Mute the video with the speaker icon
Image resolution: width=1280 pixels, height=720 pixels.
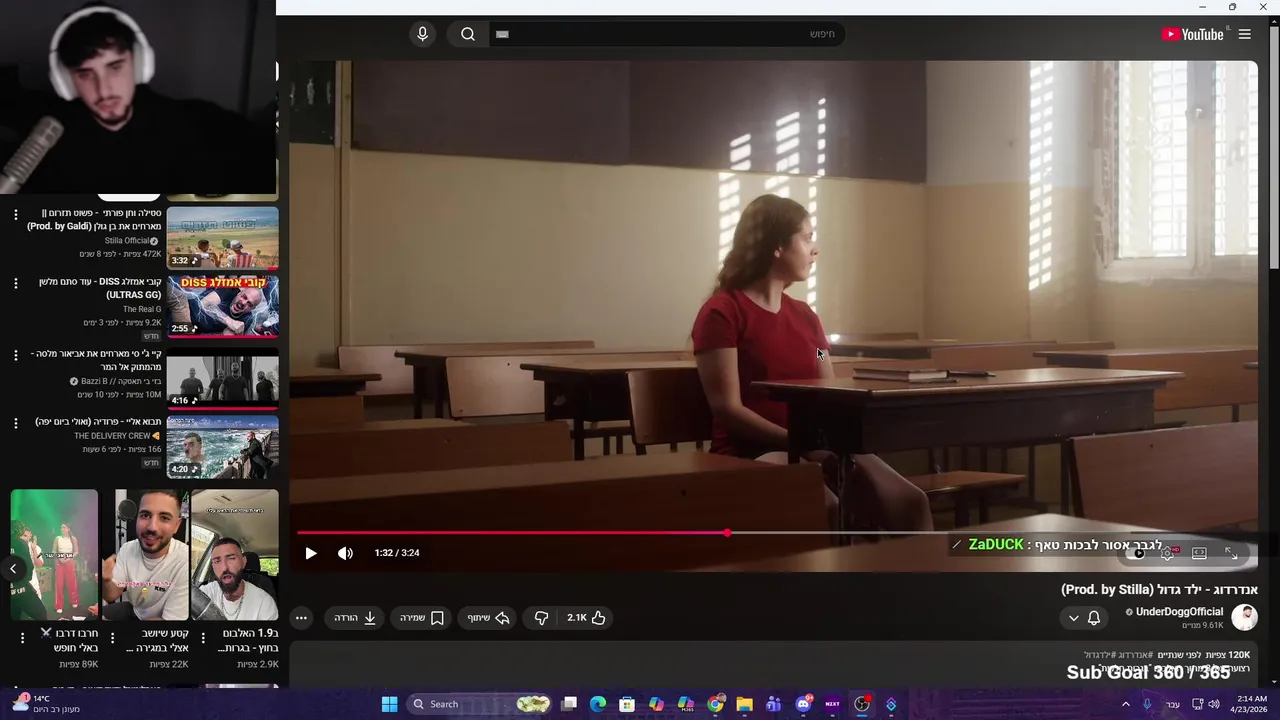click(x=345, y=553)
